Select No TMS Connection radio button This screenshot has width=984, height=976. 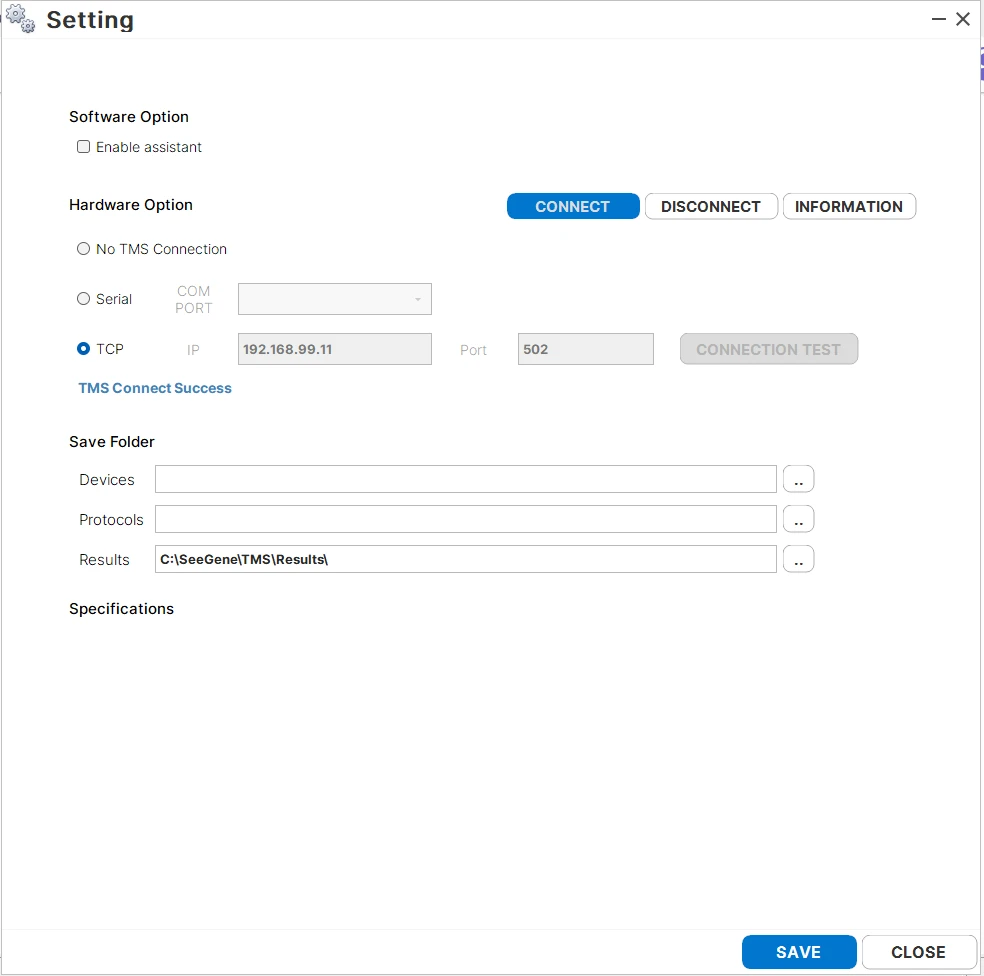[83, 249]
